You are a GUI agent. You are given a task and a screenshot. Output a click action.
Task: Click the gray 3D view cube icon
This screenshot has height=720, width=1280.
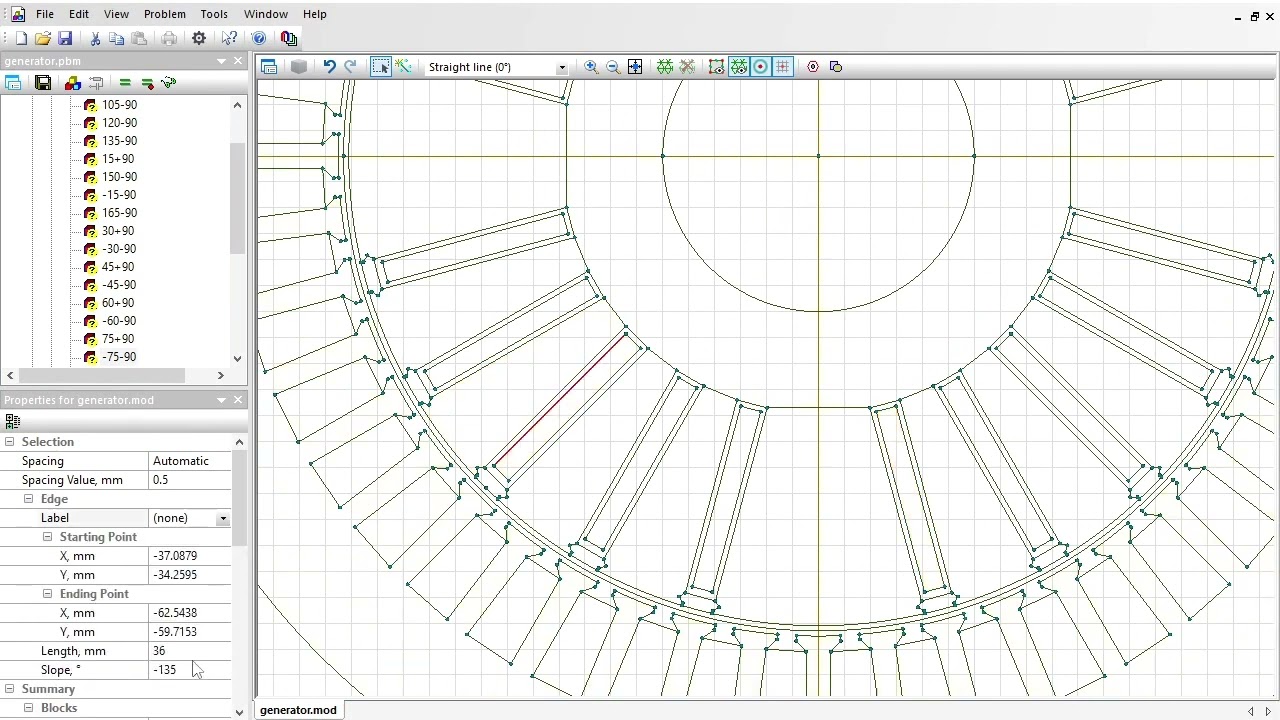tap(298, 67)
